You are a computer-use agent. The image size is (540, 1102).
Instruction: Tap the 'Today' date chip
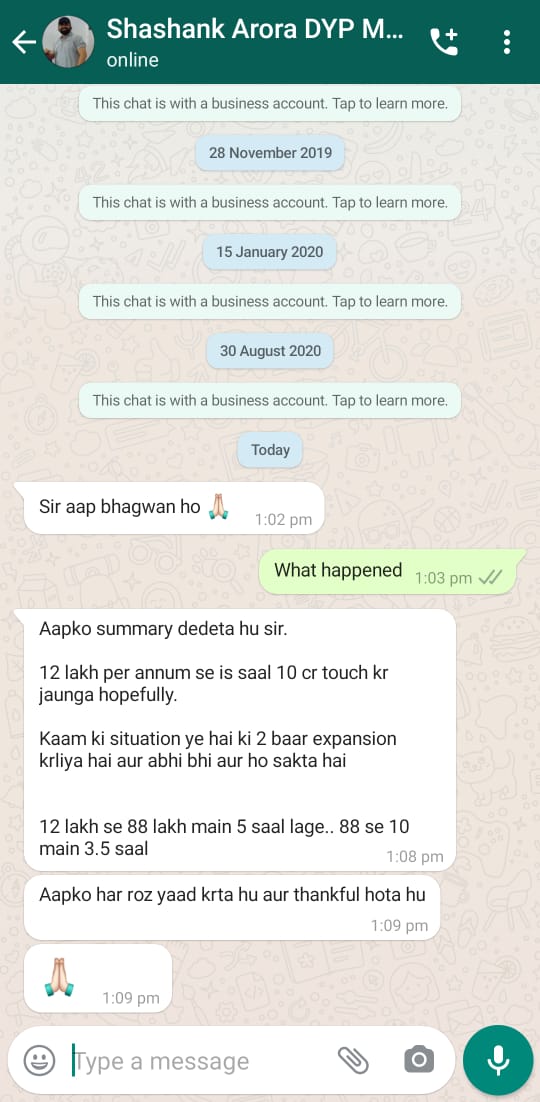270,450
